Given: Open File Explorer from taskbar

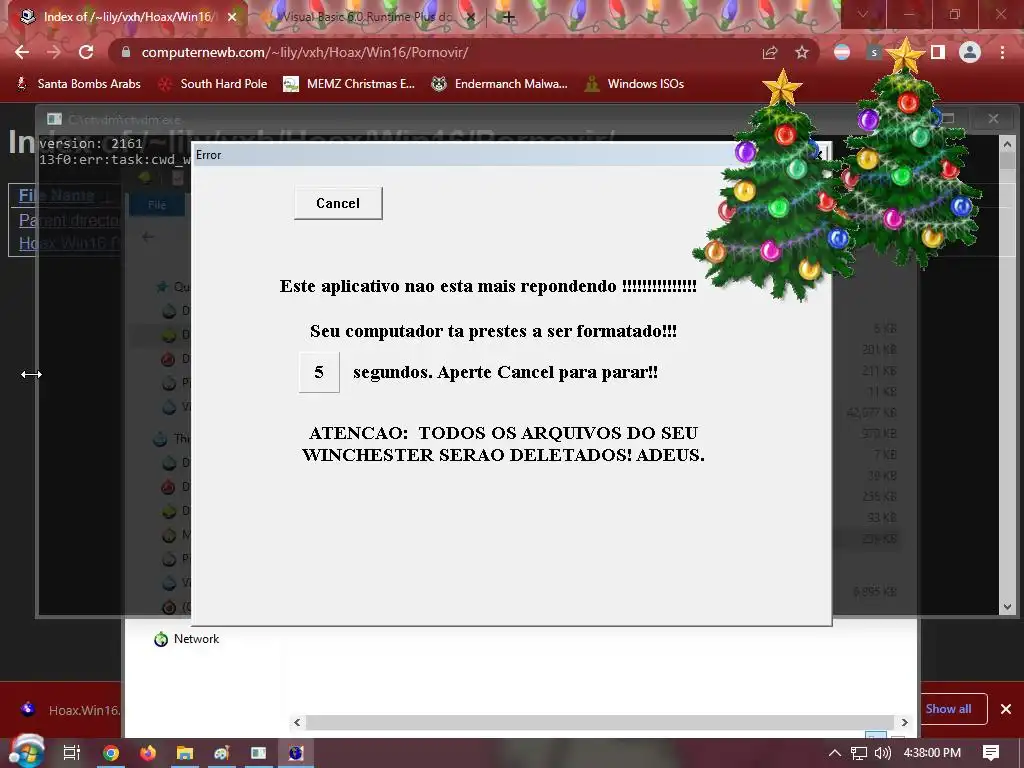Looking at the screenshot, I should point(185,753).
